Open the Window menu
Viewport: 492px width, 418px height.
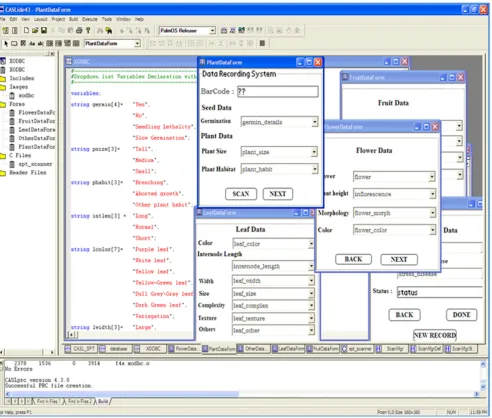pyautogui.click(x=123, y=19)
